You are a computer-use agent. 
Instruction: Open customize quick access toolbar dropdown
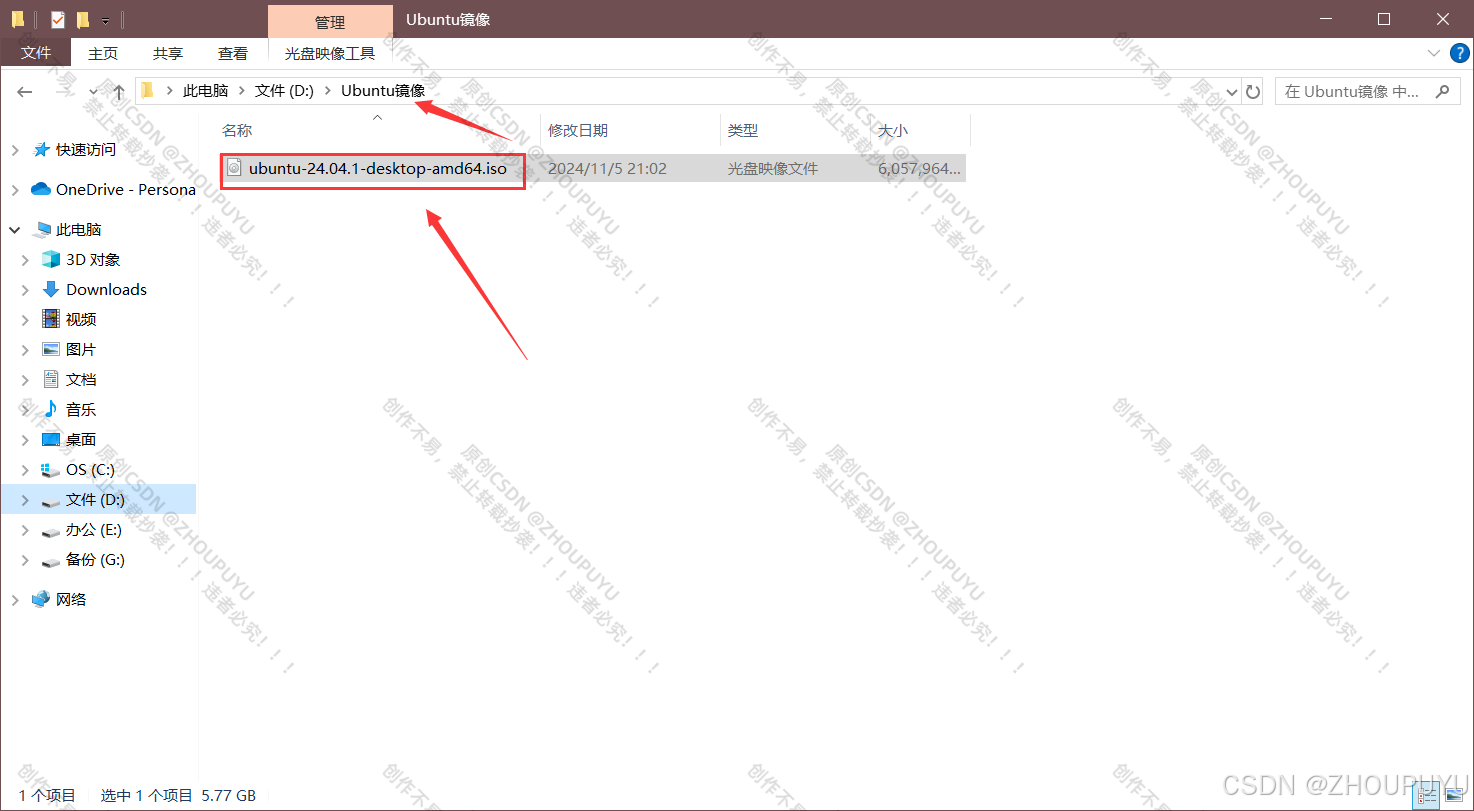[x=105, y=20]
